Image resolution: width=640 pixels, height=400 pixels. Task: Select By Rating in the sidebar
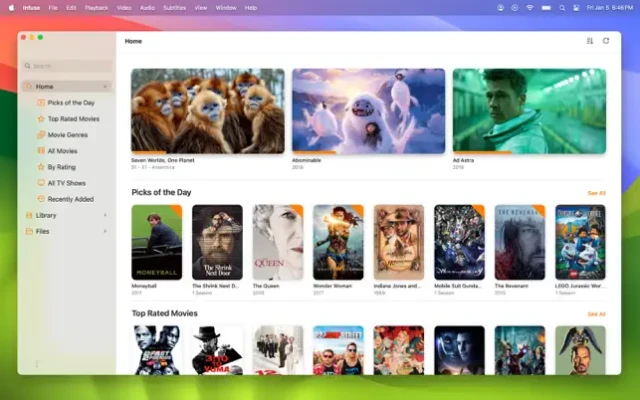click(61, 167)
